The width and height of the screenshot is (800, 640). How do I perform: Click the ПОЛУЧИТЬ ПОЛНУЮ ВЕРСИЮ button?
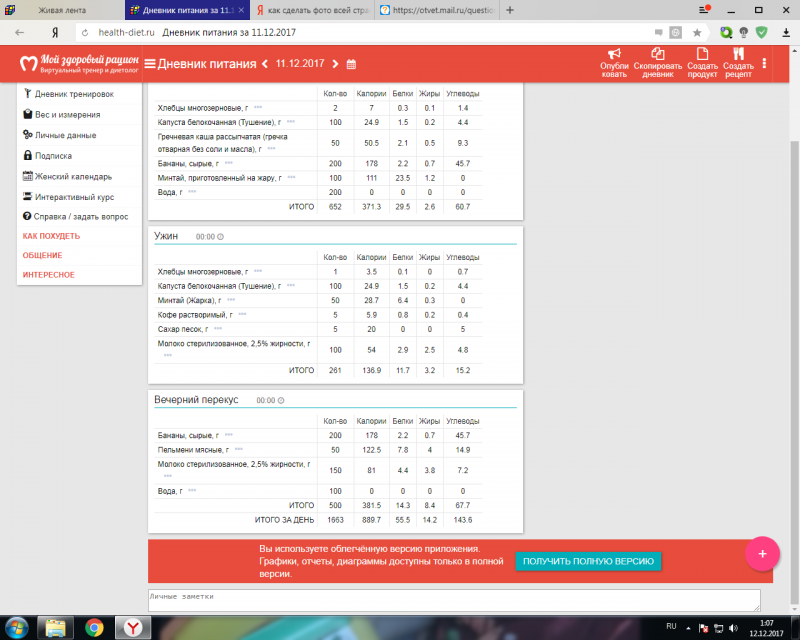[x=588, y=561]
